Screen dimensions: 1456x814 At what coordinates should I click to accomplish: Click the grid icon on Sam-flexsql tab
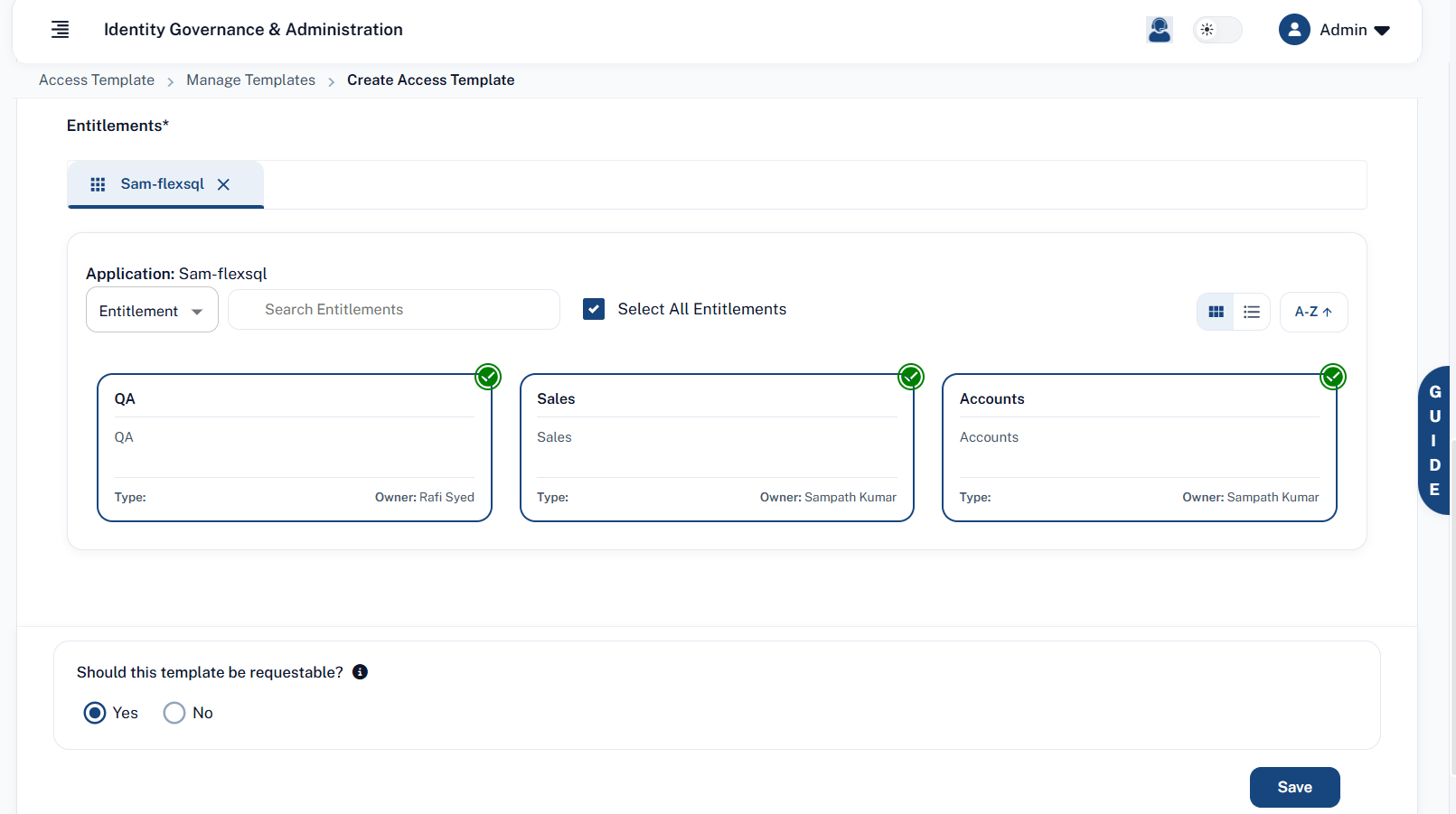(x=98, y=184)
